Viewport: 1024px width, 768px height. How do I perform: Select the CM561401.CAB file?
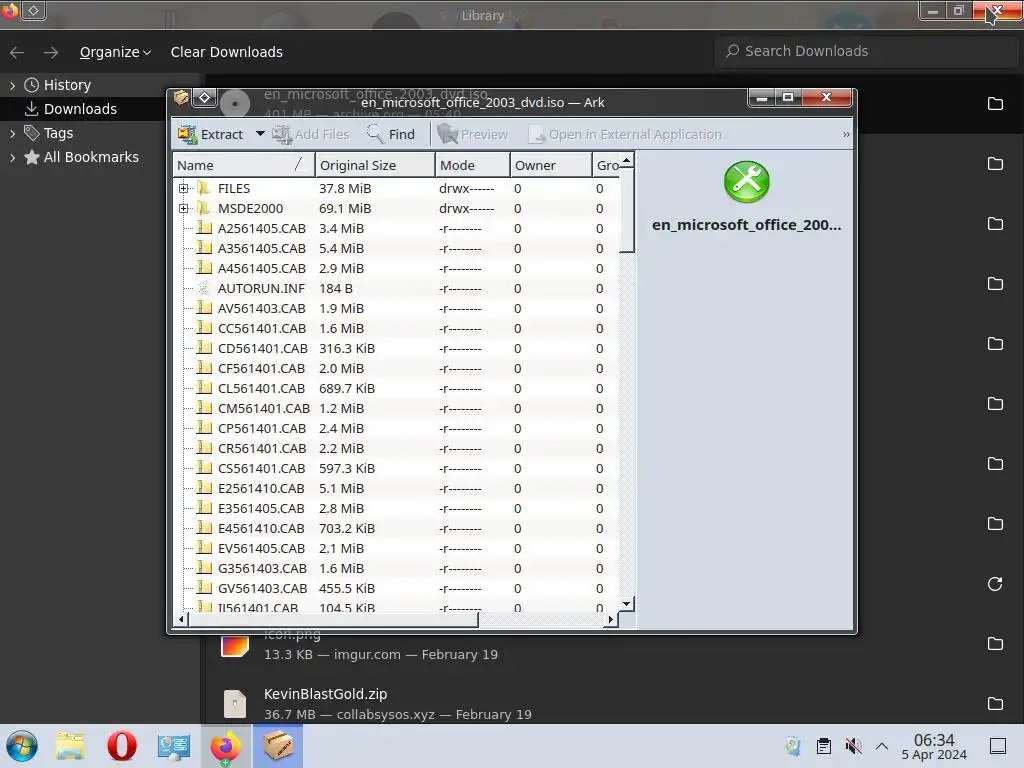point(396,409)
